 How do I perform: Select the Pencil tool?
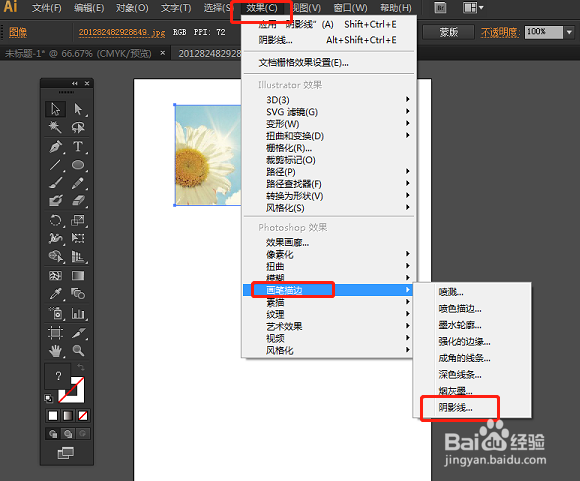pos(78,183)
